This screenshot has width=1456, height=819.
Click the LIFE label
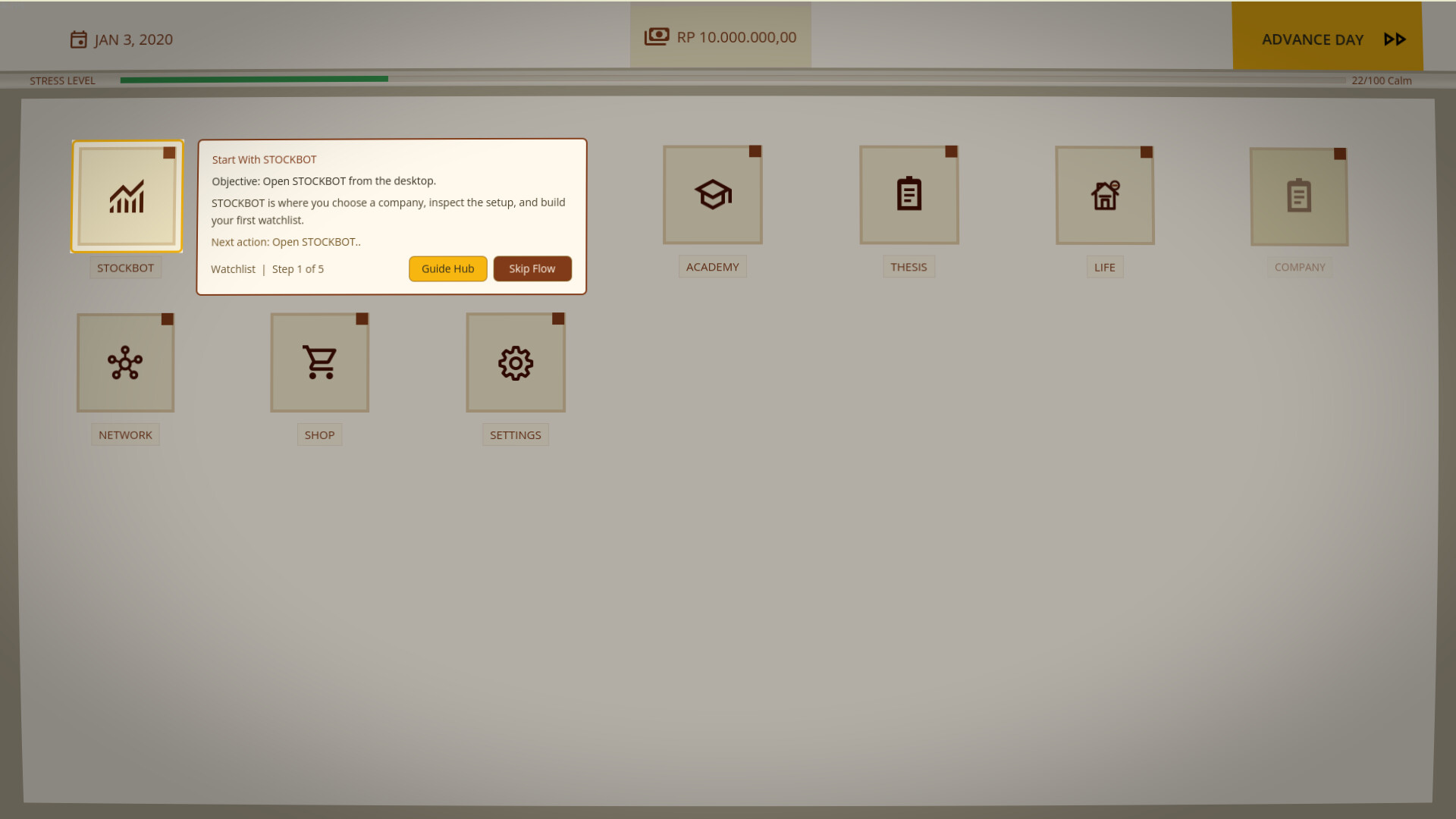click(1105, 267)
